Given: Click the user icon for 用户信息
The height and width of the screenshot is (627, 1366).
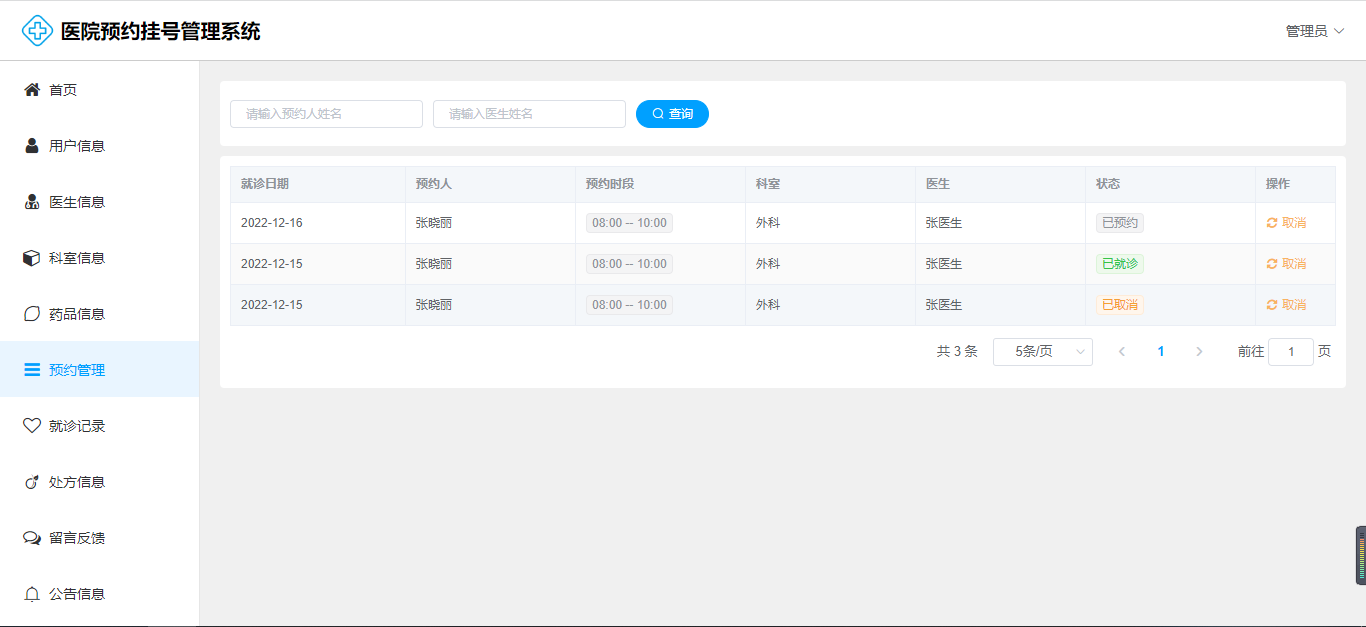Looking at the screenshot, I should coord(32,146).
